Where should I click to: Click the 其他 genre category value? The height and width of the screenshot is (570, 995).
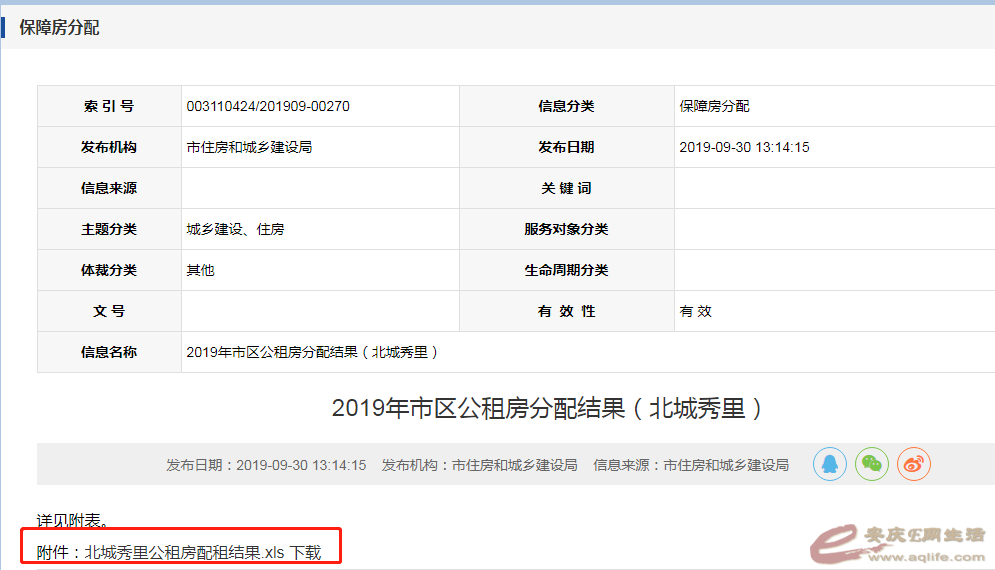coord(200,270)
